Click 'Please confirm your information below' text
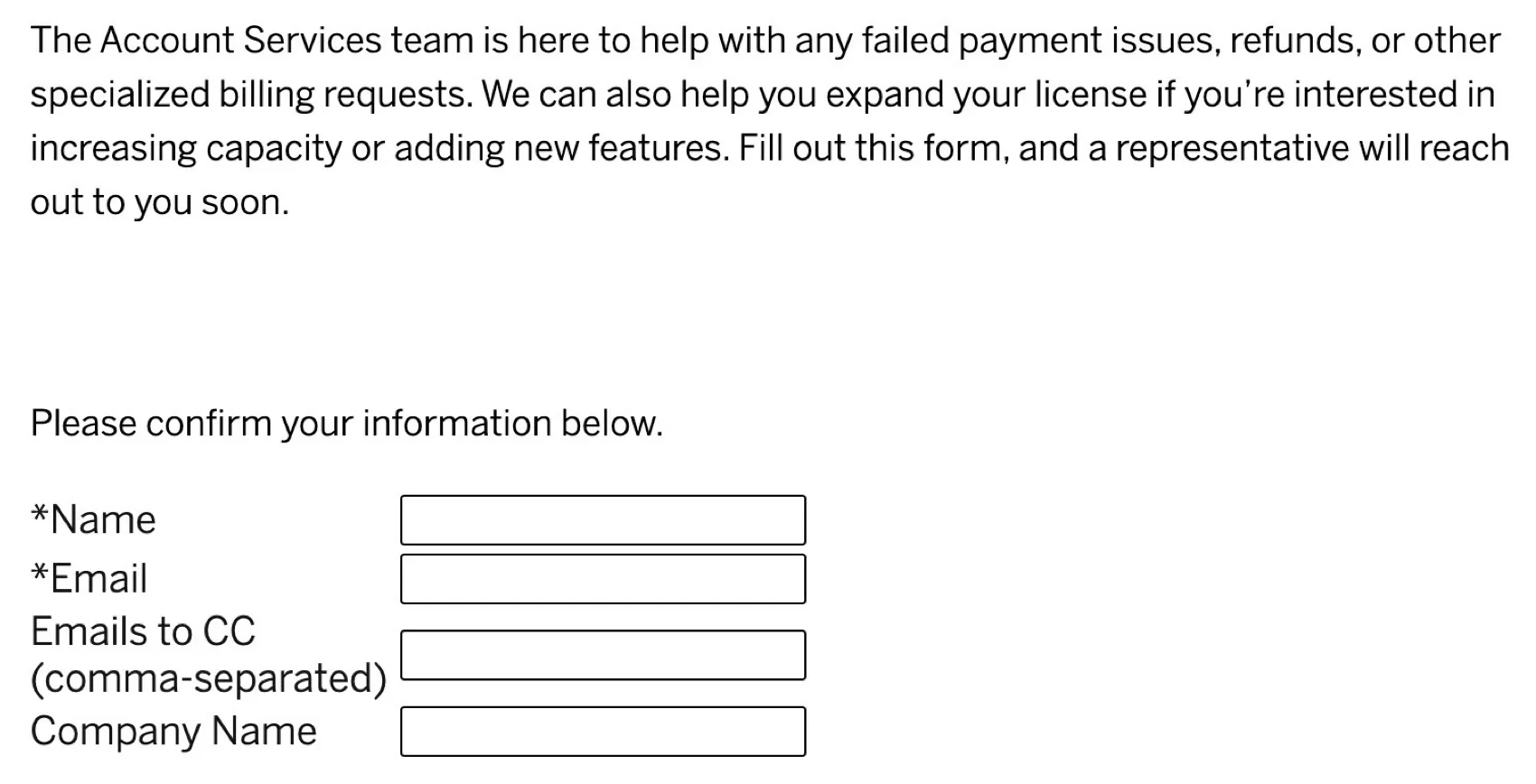1536x784 pixels. (x=347, y=424)
